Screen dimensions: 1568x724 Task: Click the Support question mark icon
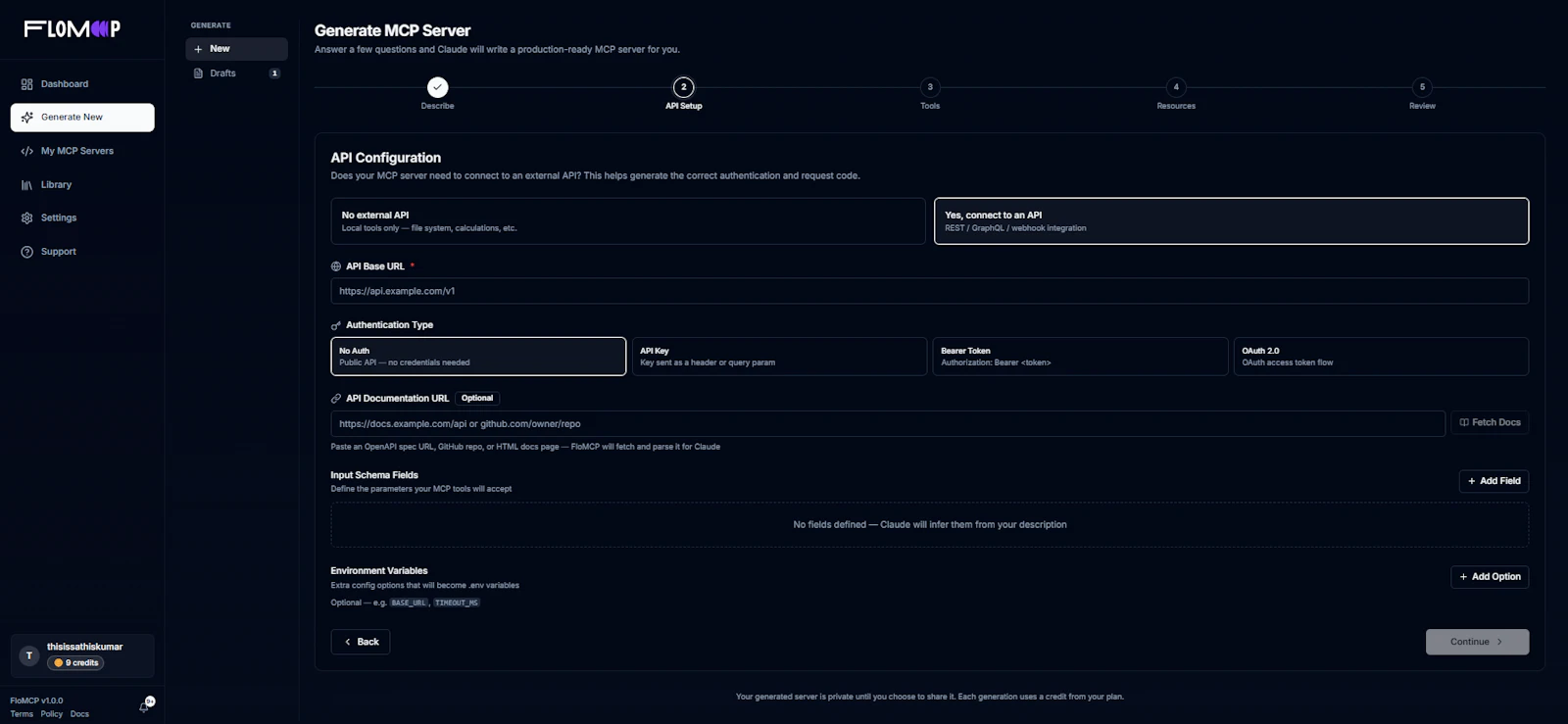pyautogui.click(x=27, y=252)
